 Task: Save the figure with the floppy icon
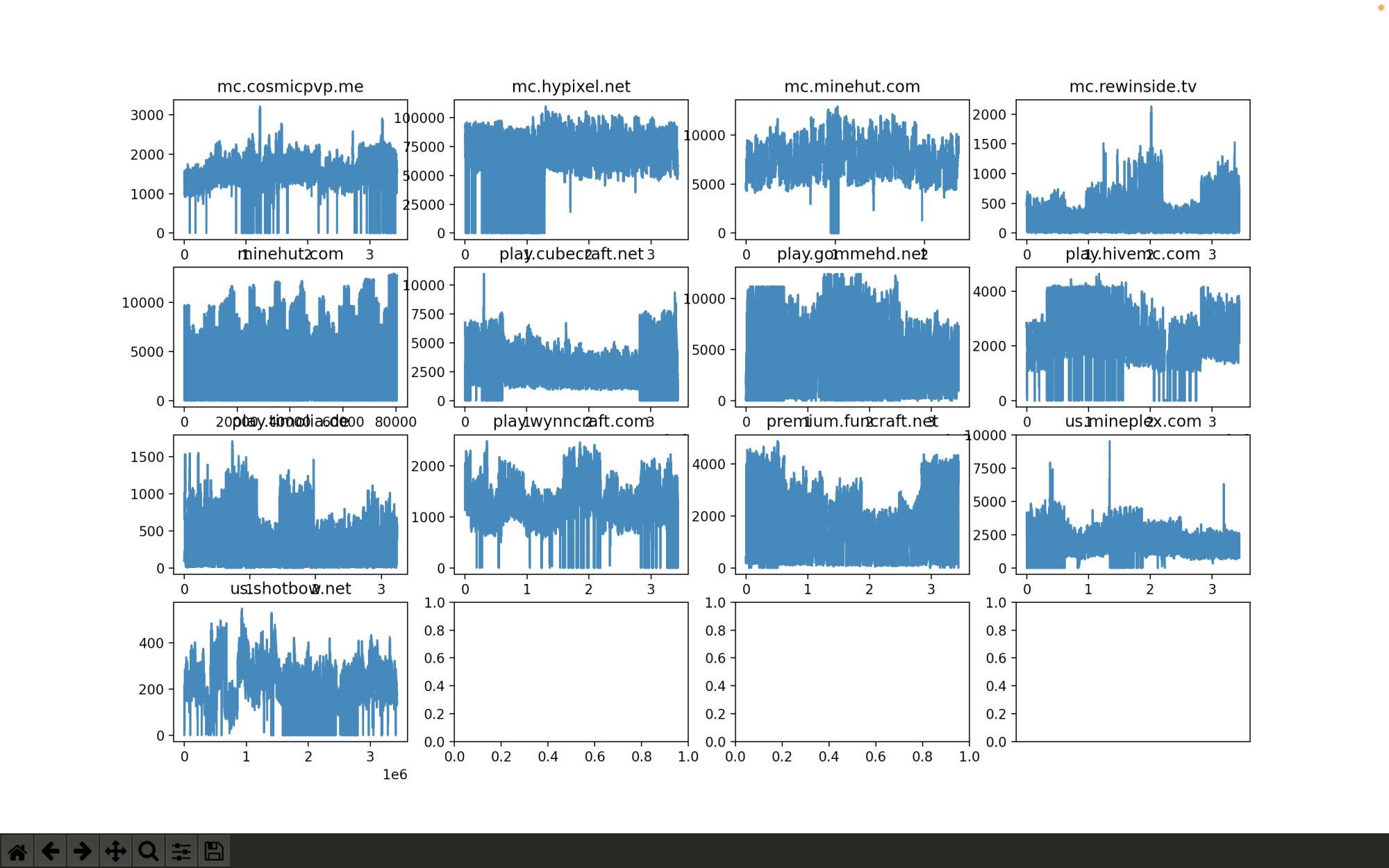[x=214, y=851]
